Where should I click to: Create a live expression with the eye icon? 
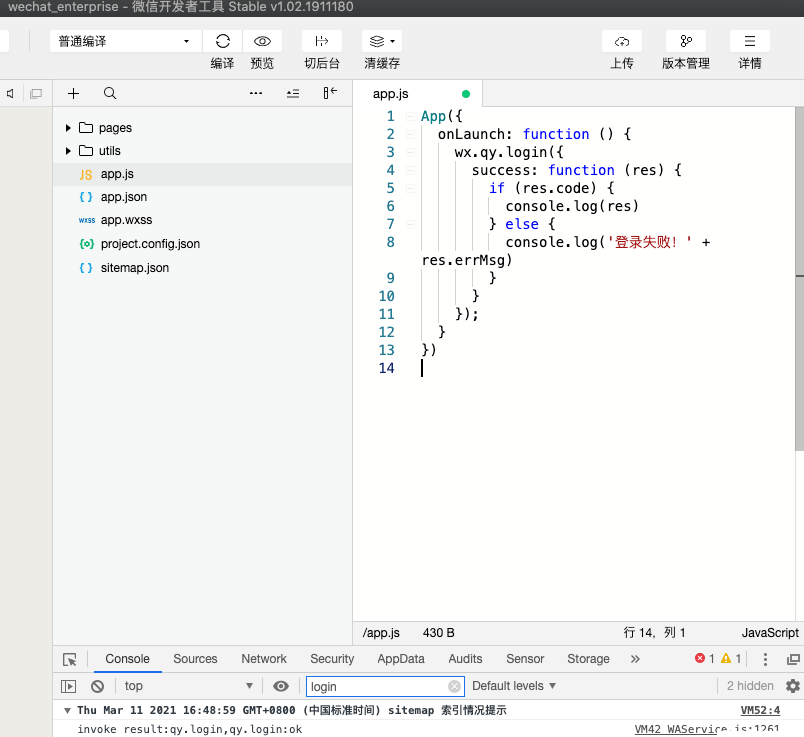pyautogui.click(x=280, y=686)
